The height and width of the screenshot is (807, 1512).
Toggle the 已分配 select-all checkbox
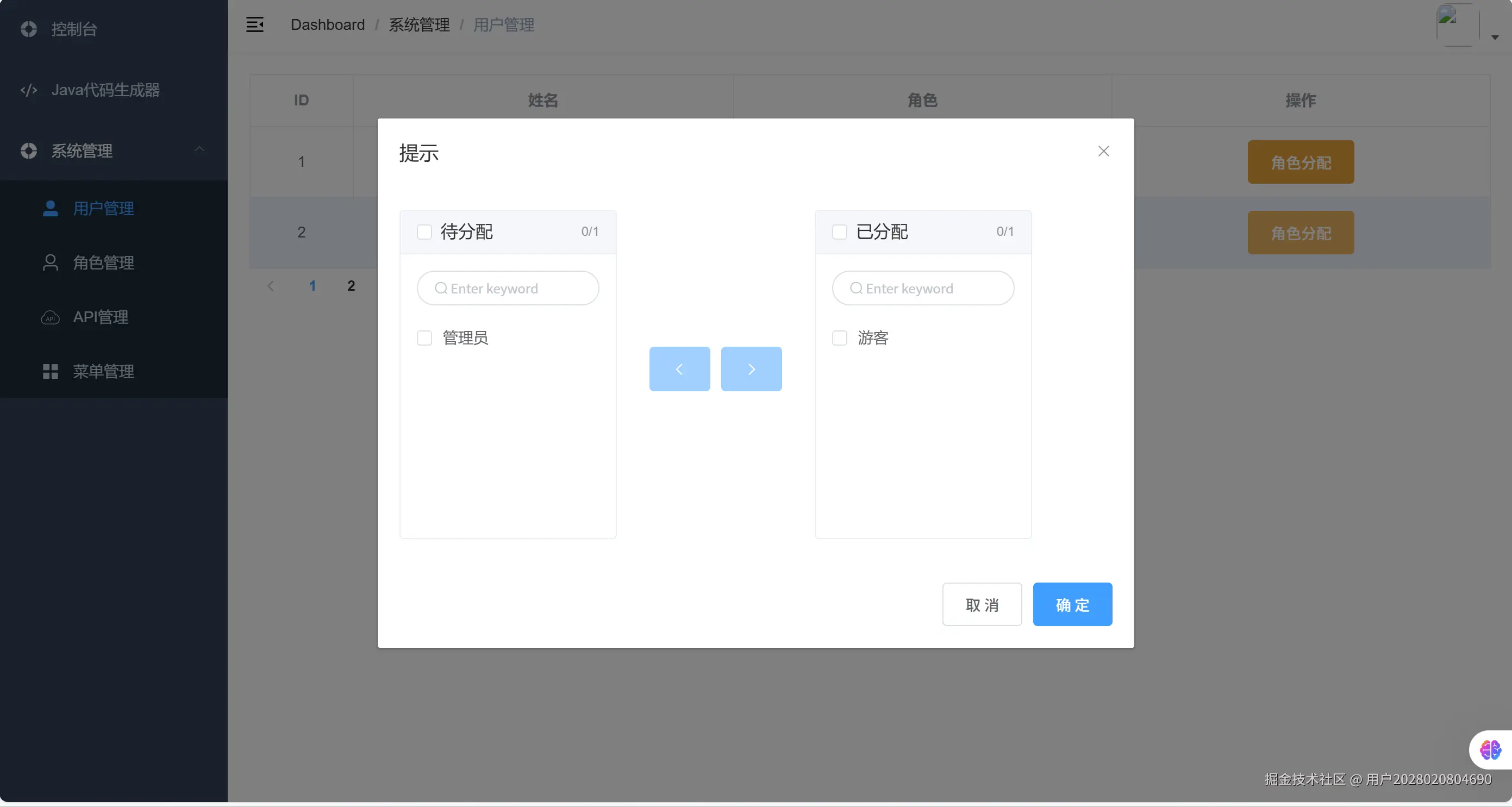click(839, 232)
